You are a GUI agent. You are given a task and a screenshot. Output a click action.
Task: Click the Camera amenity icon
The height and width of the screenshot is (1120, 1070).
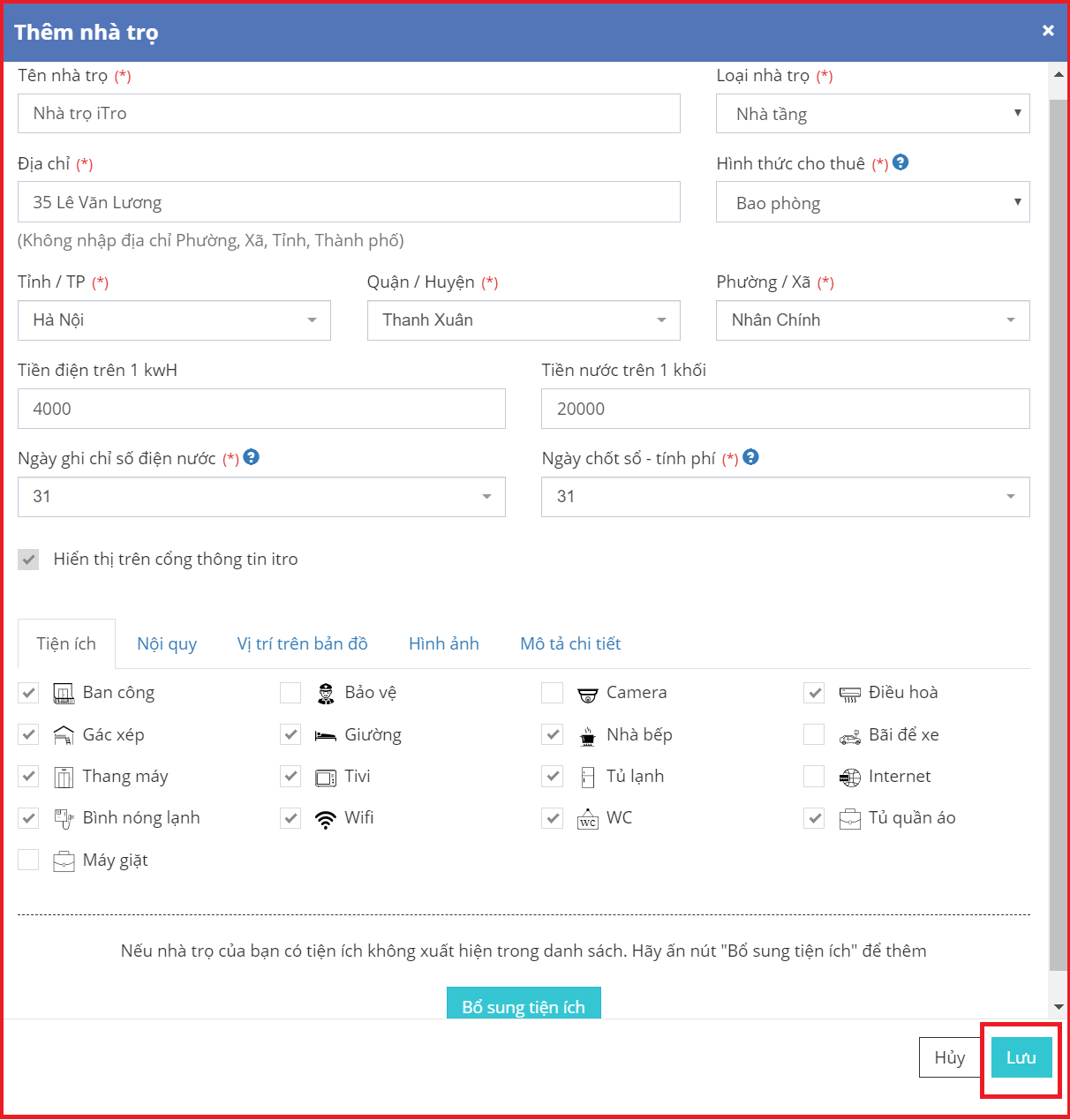588,695
